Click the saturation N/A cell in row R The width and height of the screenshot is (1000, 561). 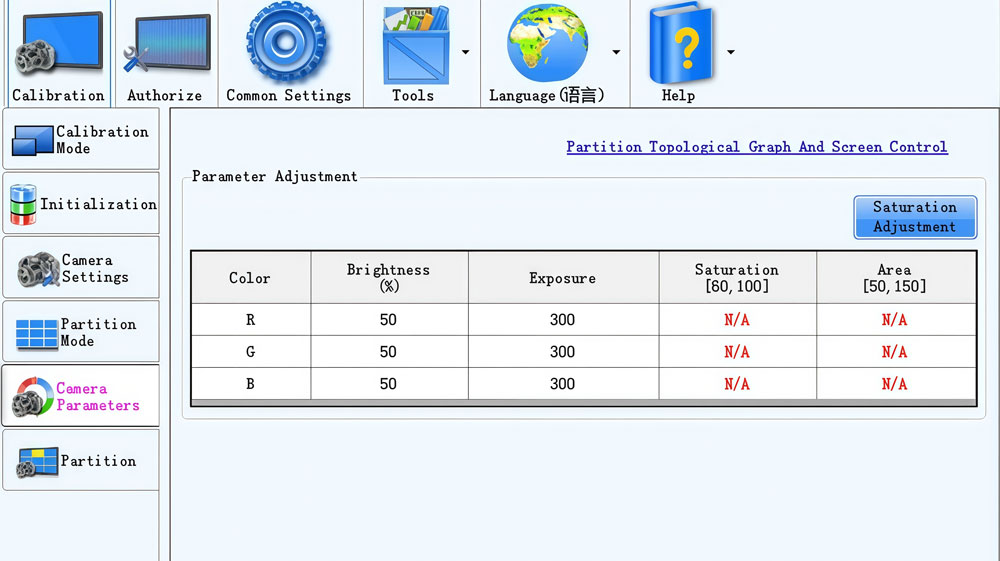[x=737, y=319]
